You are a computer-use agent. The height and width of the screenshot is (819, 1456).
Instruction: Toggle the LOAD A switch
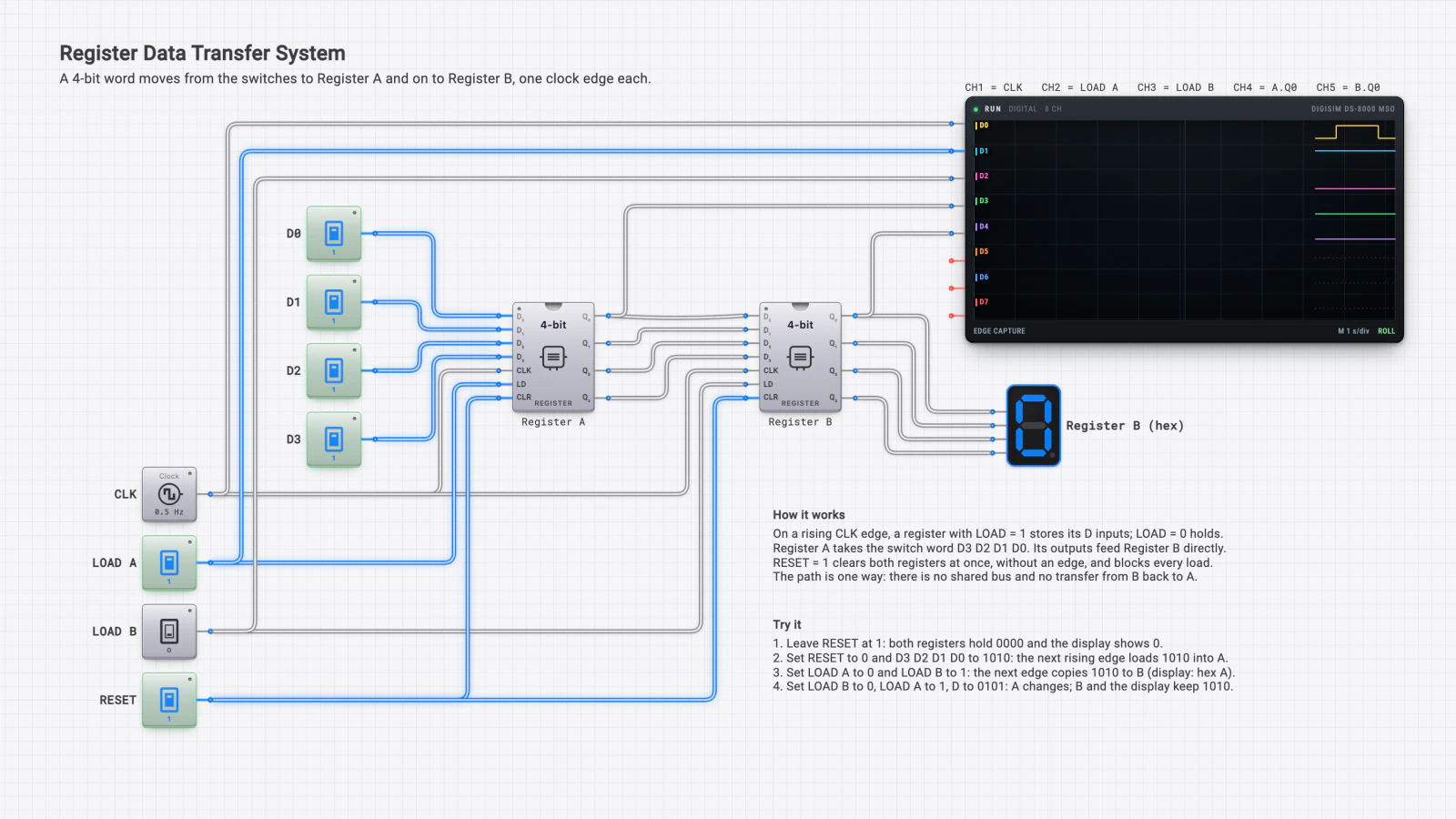point(169,563)
